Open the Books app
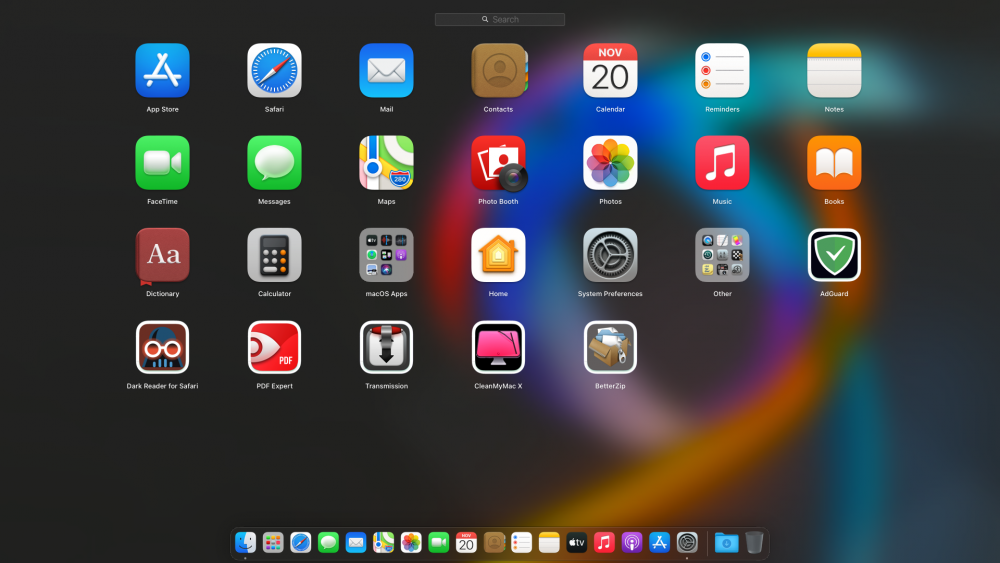The height and width of the screenshot is (563, 1000). point(834,163)
